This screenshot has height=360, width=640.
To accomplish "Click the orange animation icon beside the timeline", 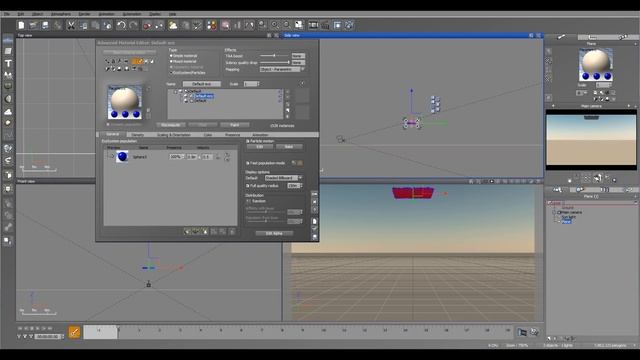I will pos(74,332).
